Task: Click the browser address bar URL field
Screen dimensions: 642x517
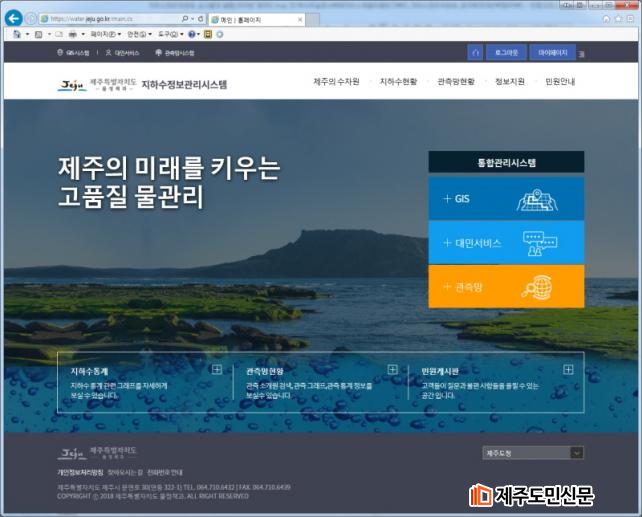Action: (110, 18)
